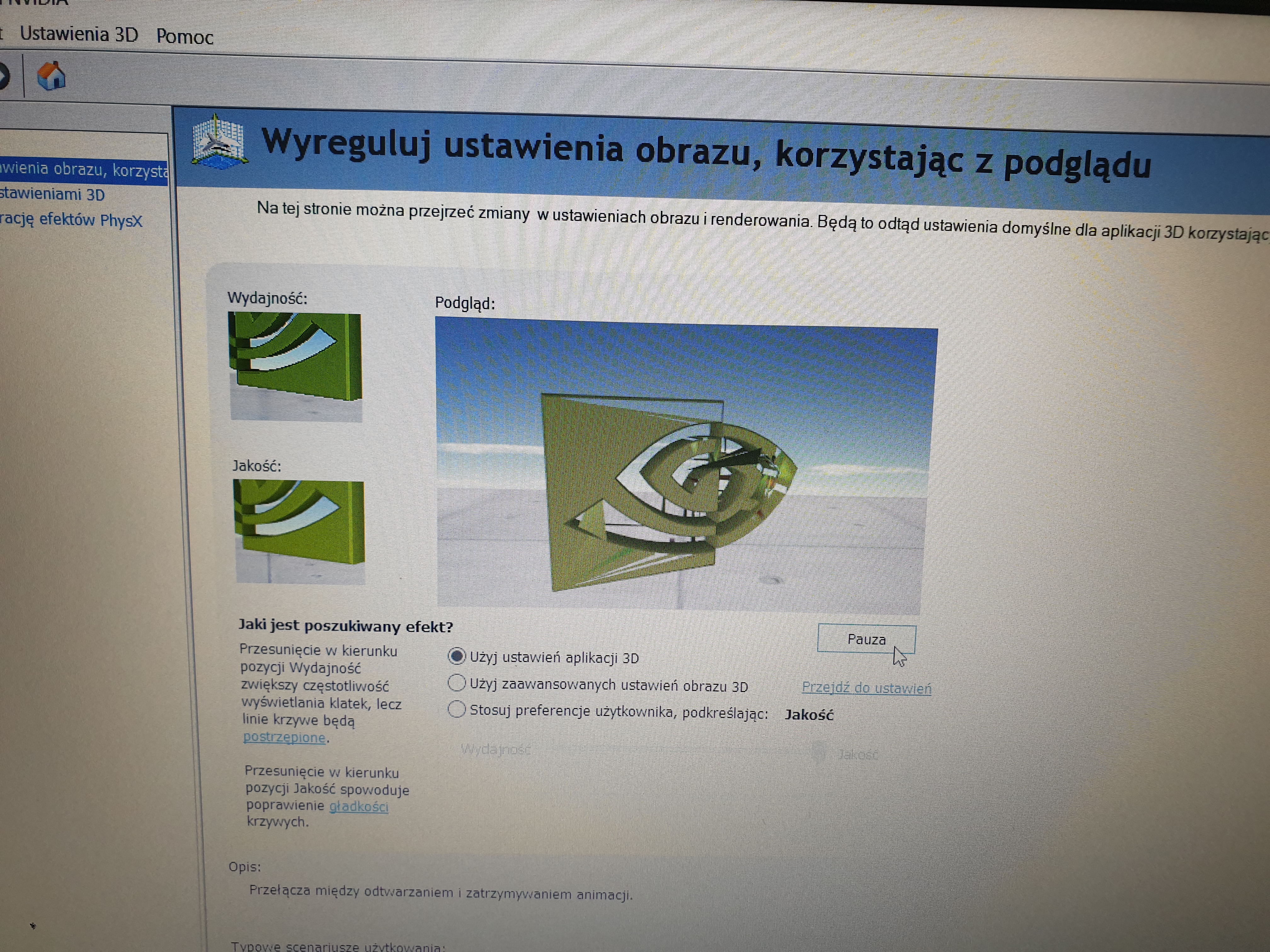Click the greyed Jakość slider end label
Image resolution: width=1270 pixels, height=952 pixels.
[x=858, y=755]
